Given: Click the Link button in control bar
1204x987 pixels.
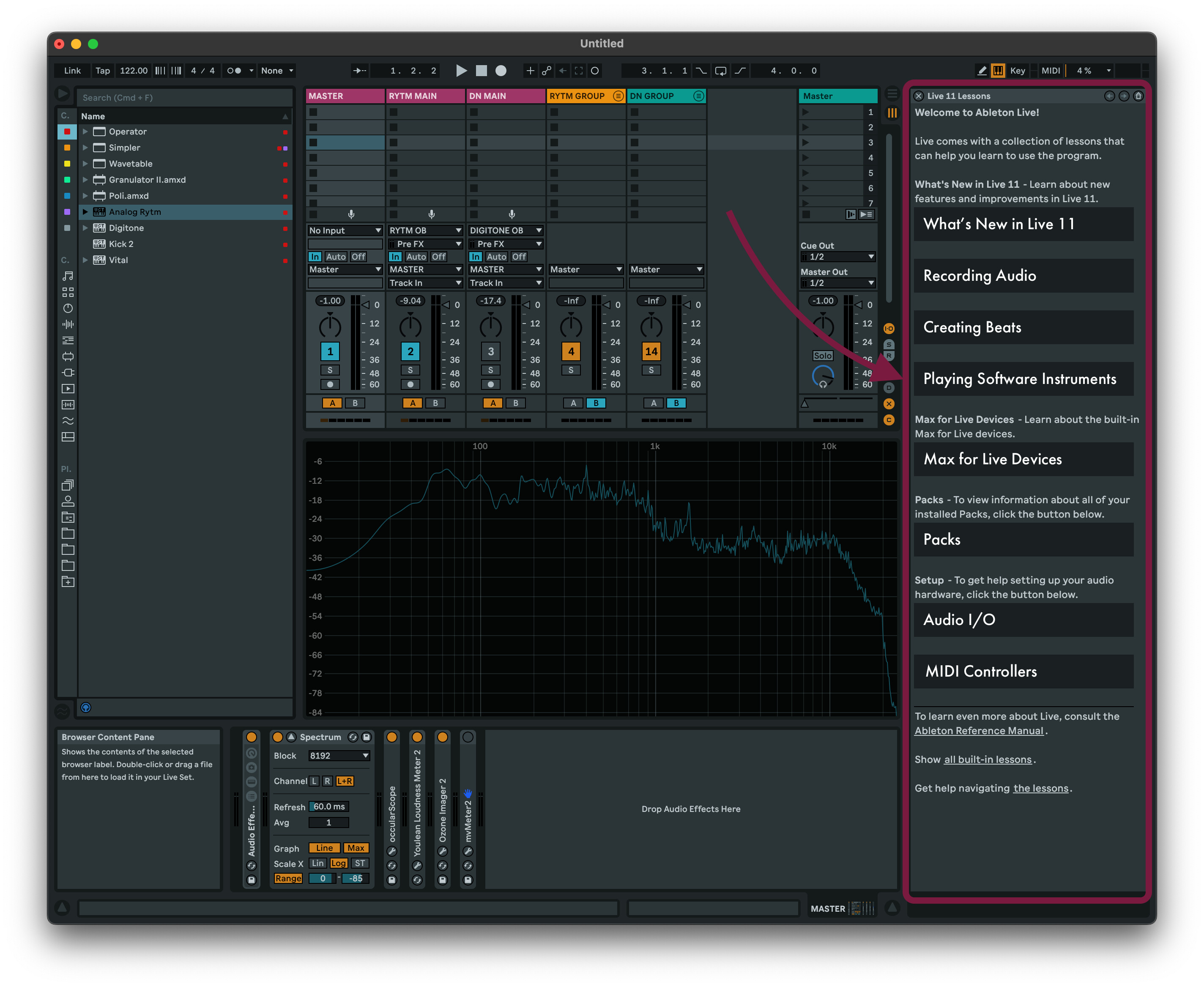Looking at the screenshot, I should tap(72, 71).
